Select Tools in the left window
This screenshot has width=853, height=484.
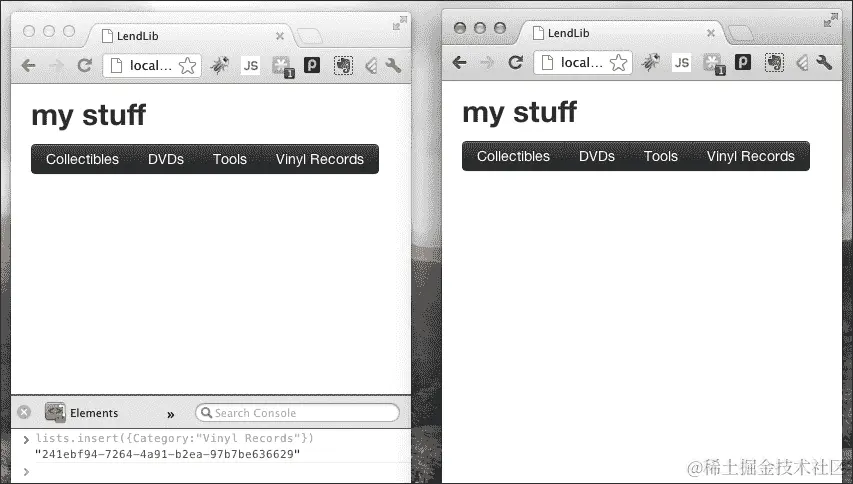point(230,159)
